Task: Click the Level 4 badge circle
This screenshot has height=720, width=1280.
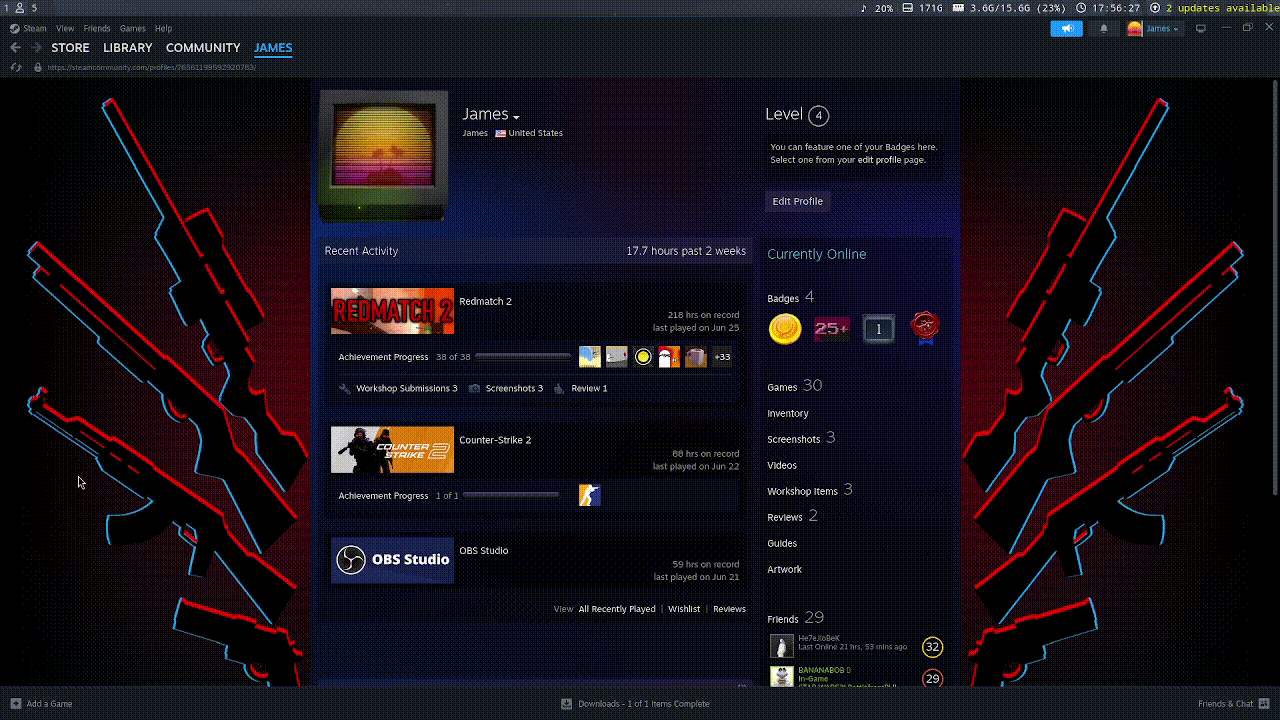Action: tap(818, 115)
